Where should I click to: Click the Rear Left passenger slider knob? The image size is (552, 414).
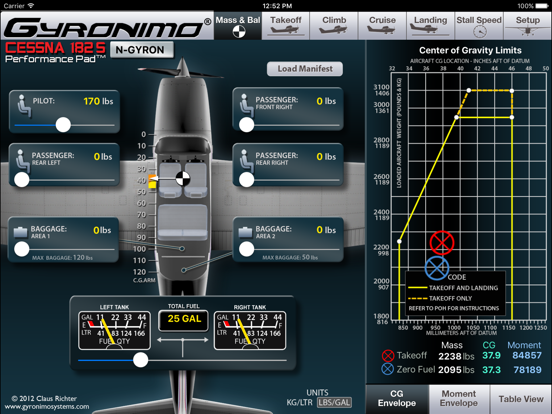(x=21, y=180)
